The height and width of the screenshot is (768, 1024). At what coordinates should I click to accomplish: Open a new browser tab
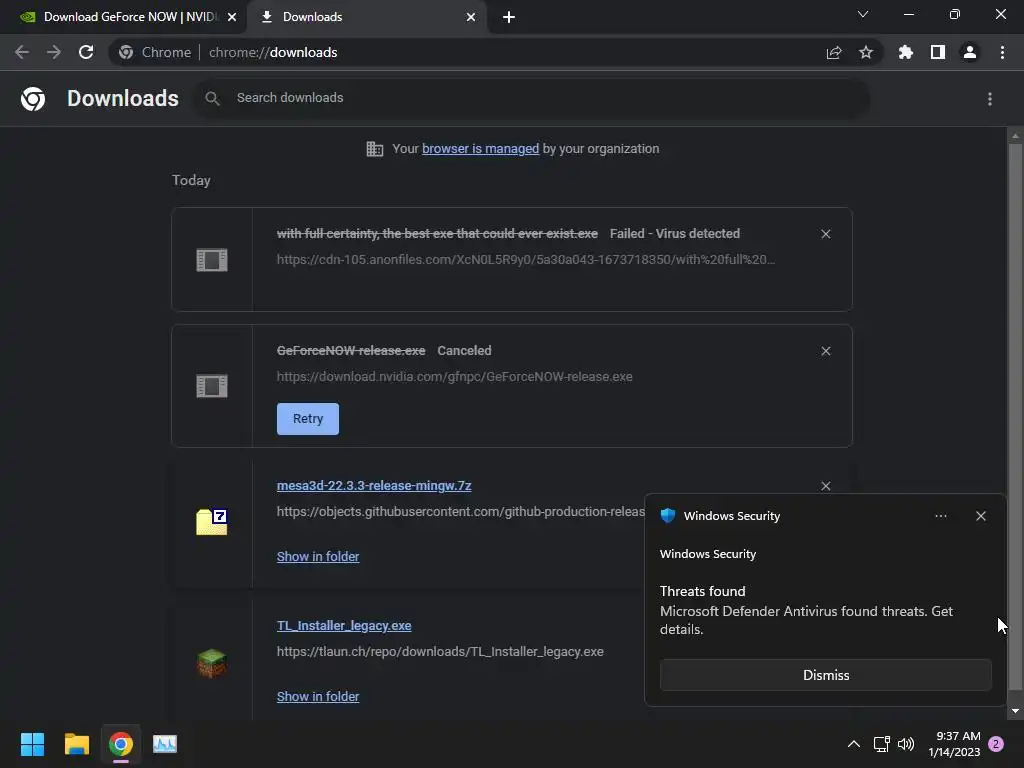point(509,17)
